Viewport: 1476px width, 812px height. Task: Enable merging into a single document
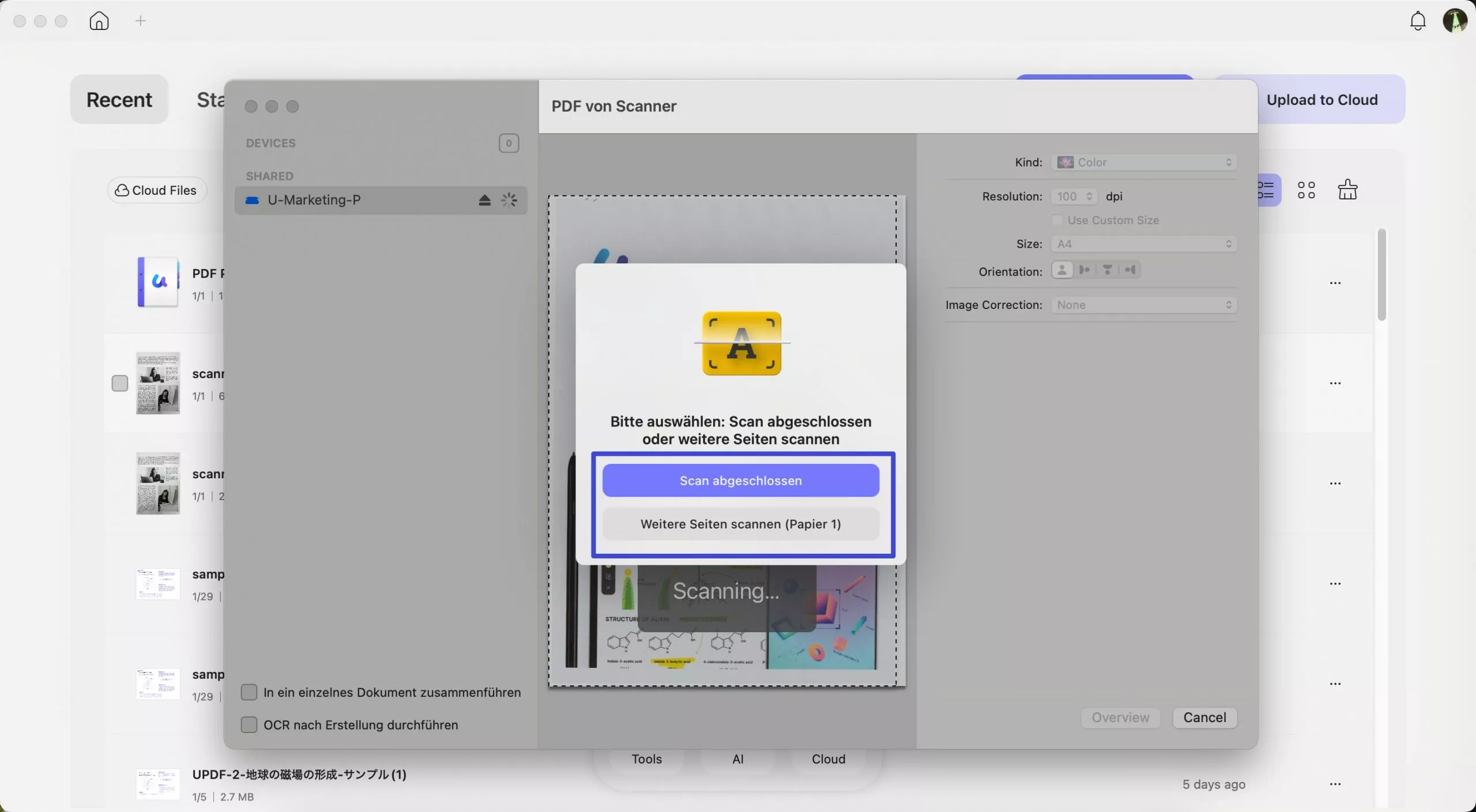[249, 692]
